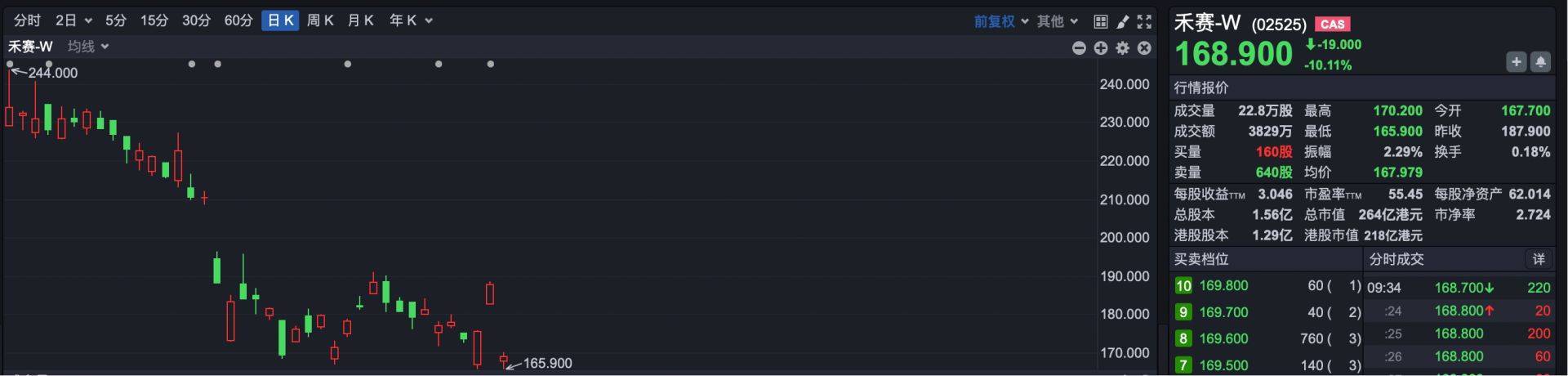
Task: Expand chart to fullscreen view
Action: click(x=1144, y=21)
